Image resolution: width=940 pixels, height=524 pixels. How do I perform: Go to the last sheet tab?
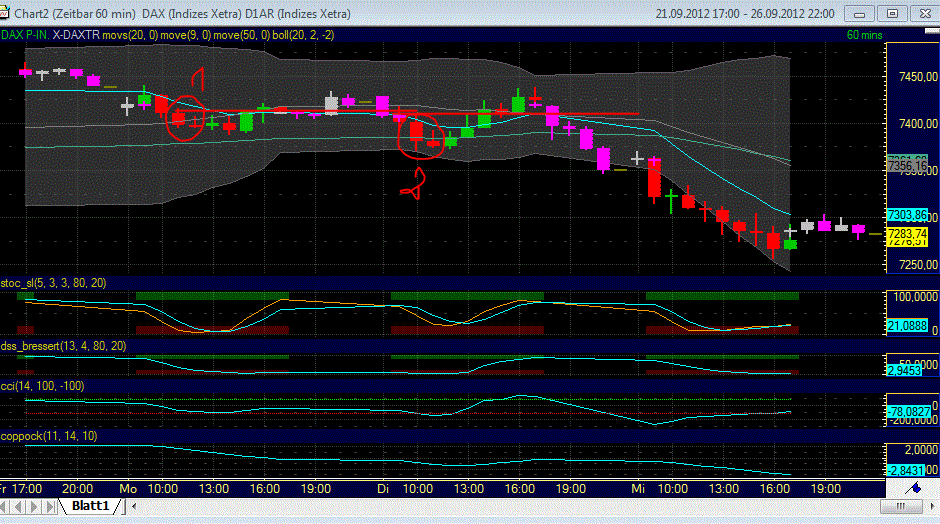tap(51, 507)
